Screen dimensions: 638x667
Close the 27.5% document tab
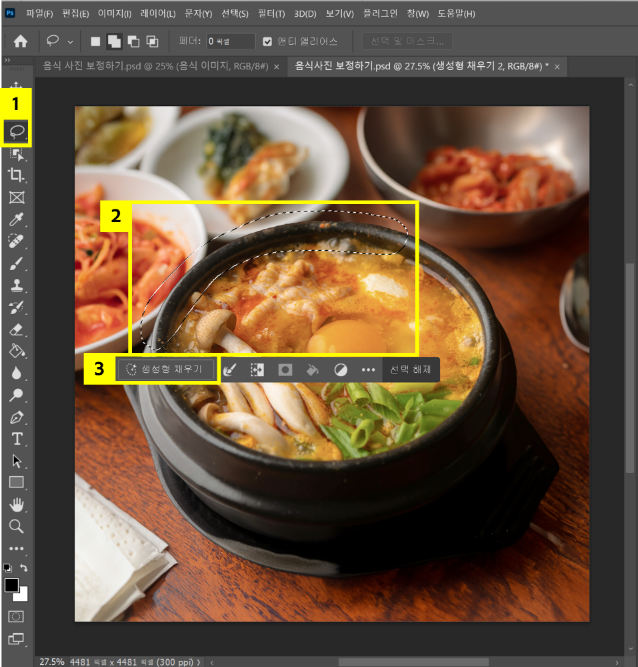click(x=557, y=67)
